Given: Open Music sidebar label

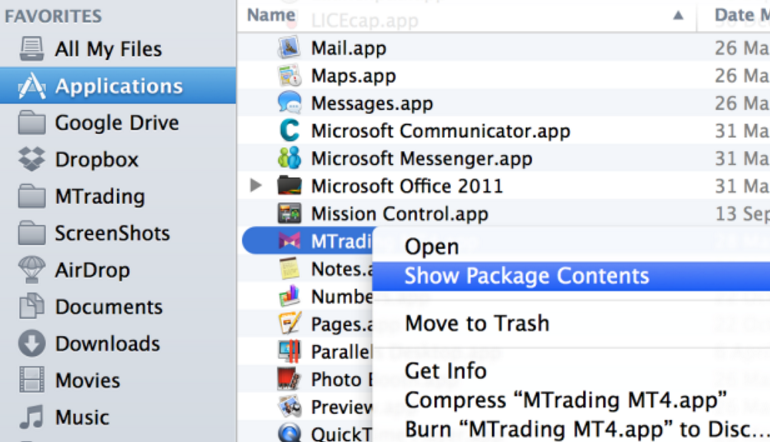Looking at the screenshot, I should [82, 417].
